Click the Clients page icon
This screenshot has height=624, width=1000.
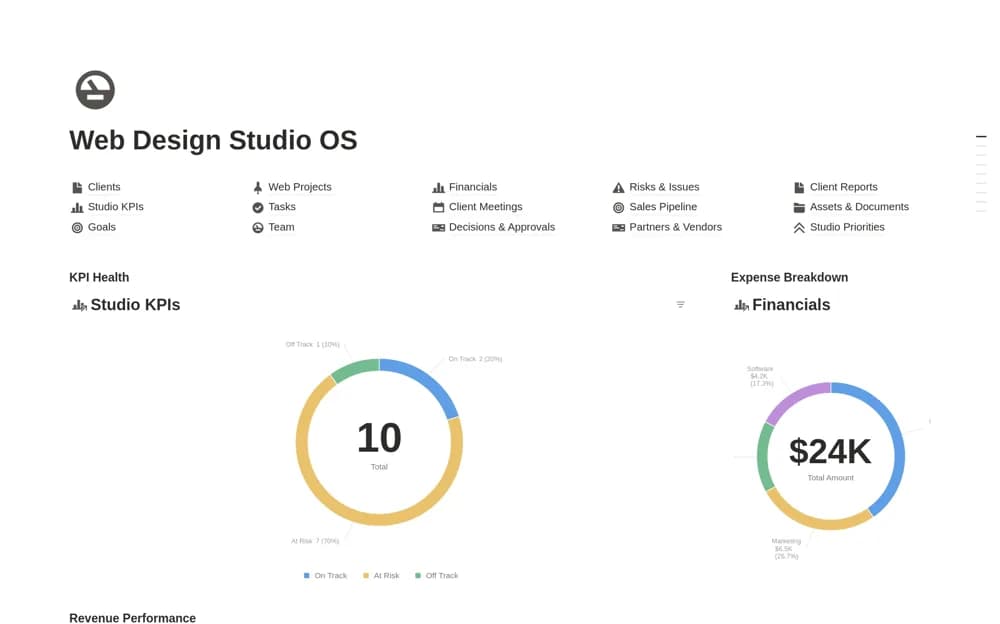click(x=77, y=188)
